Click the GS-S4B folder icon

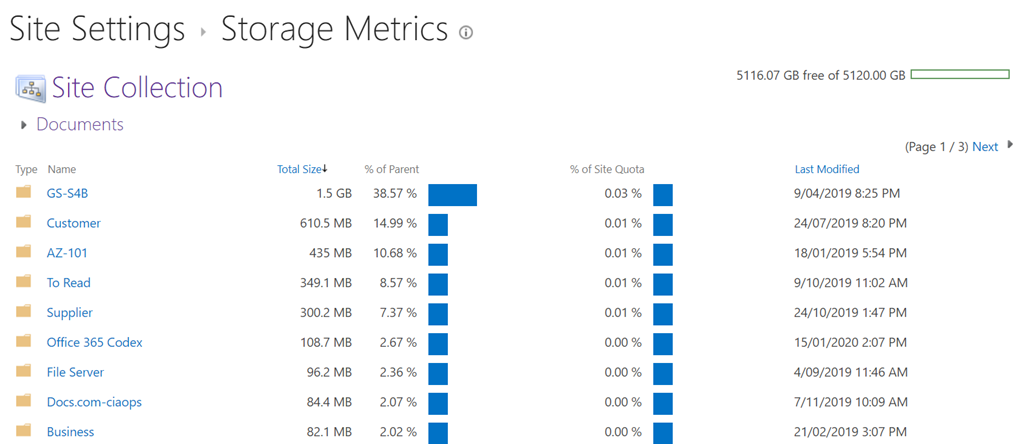click(x=24, y=193)
